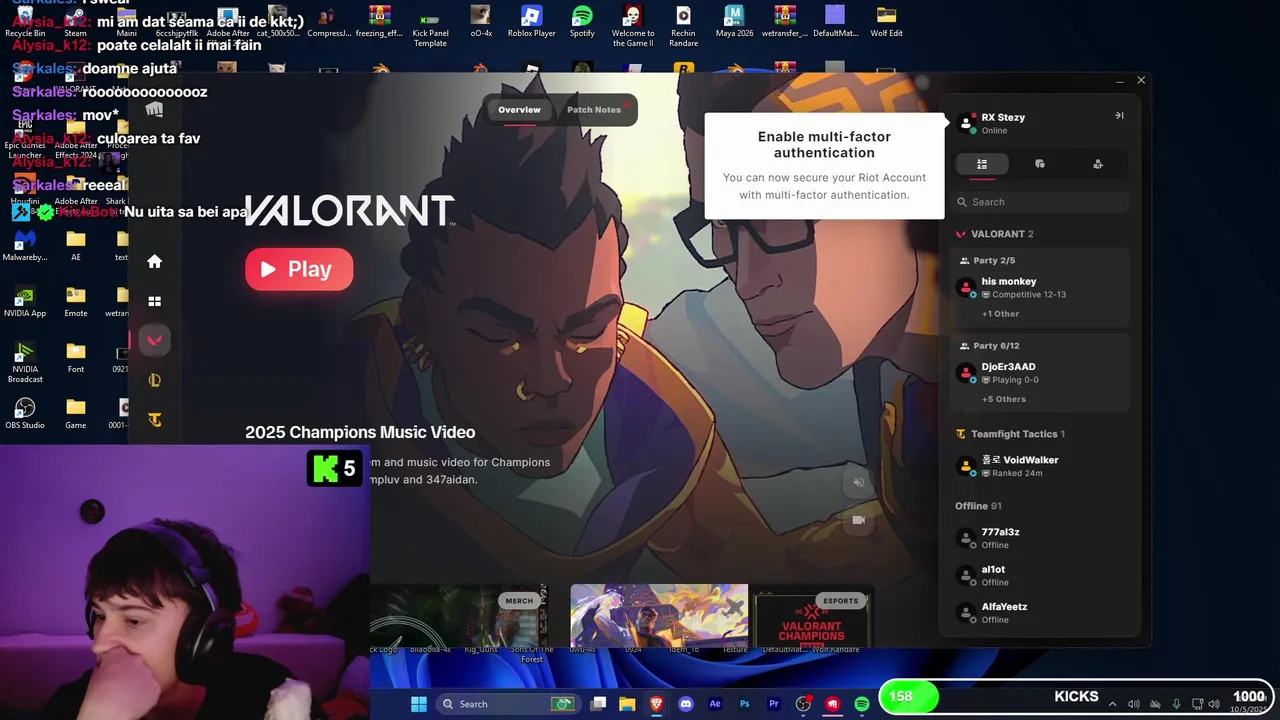1280x720 pixels.
Task: Toggle the background video camera icon
Action: [x=858, y=520]
